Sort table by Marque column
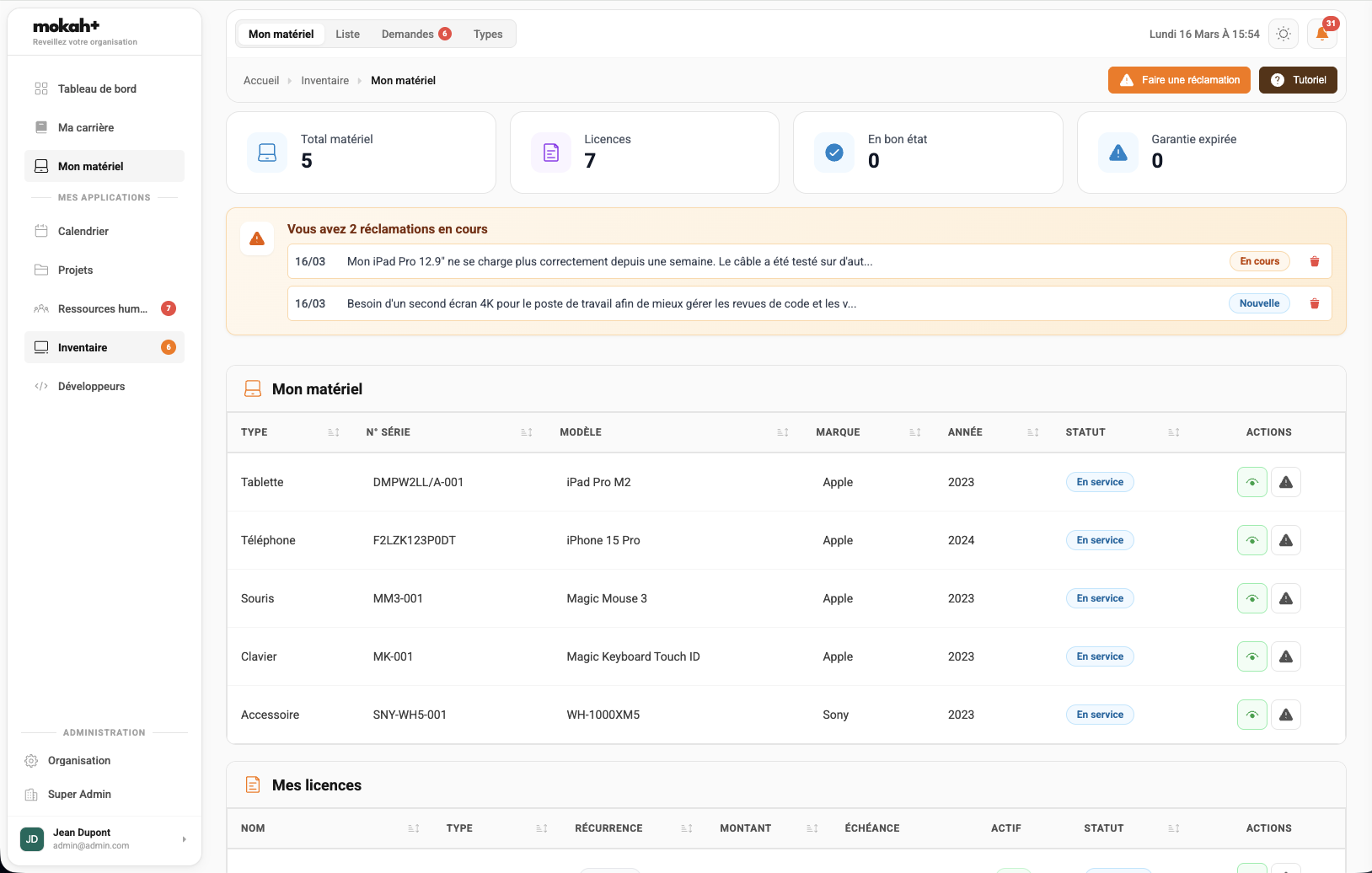Image resolution: width=1372 pixels, height=873 pixels. (914, 432)
